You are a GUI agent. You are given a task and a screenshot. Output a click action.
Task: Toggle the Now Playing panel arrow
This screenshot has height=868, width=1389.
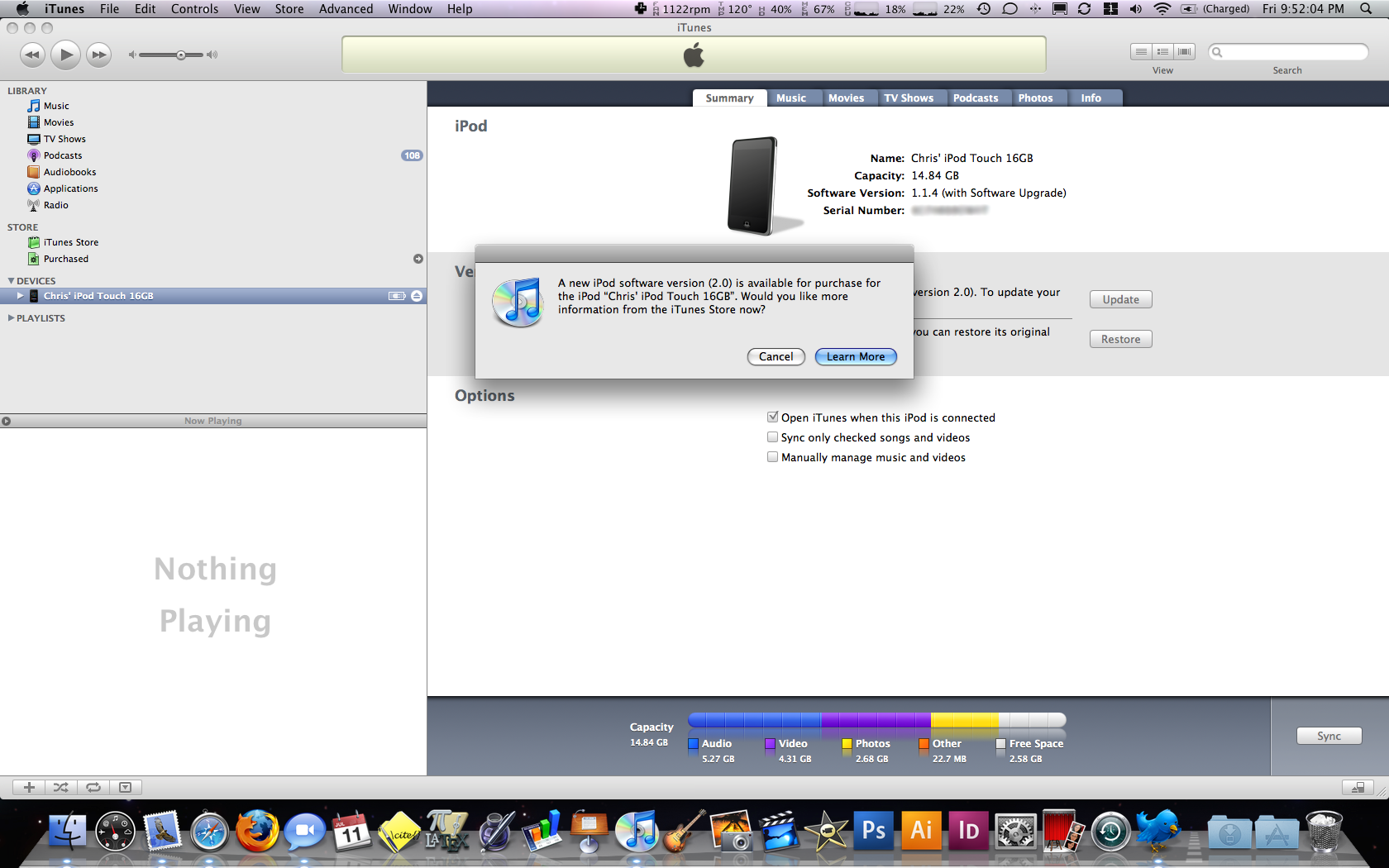(x=7, y=422)
